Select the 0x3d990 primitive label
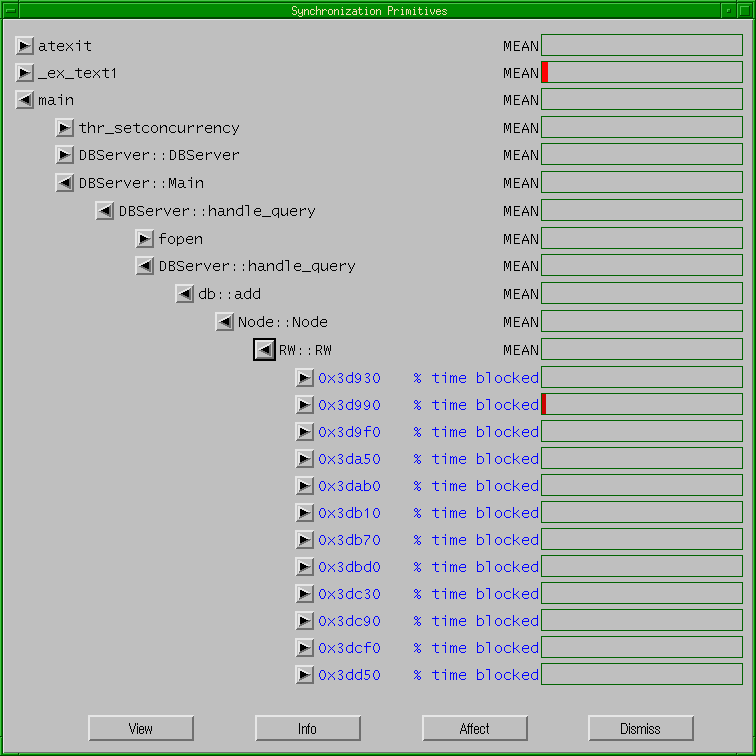The image size is (756, 756). [349, 405]
